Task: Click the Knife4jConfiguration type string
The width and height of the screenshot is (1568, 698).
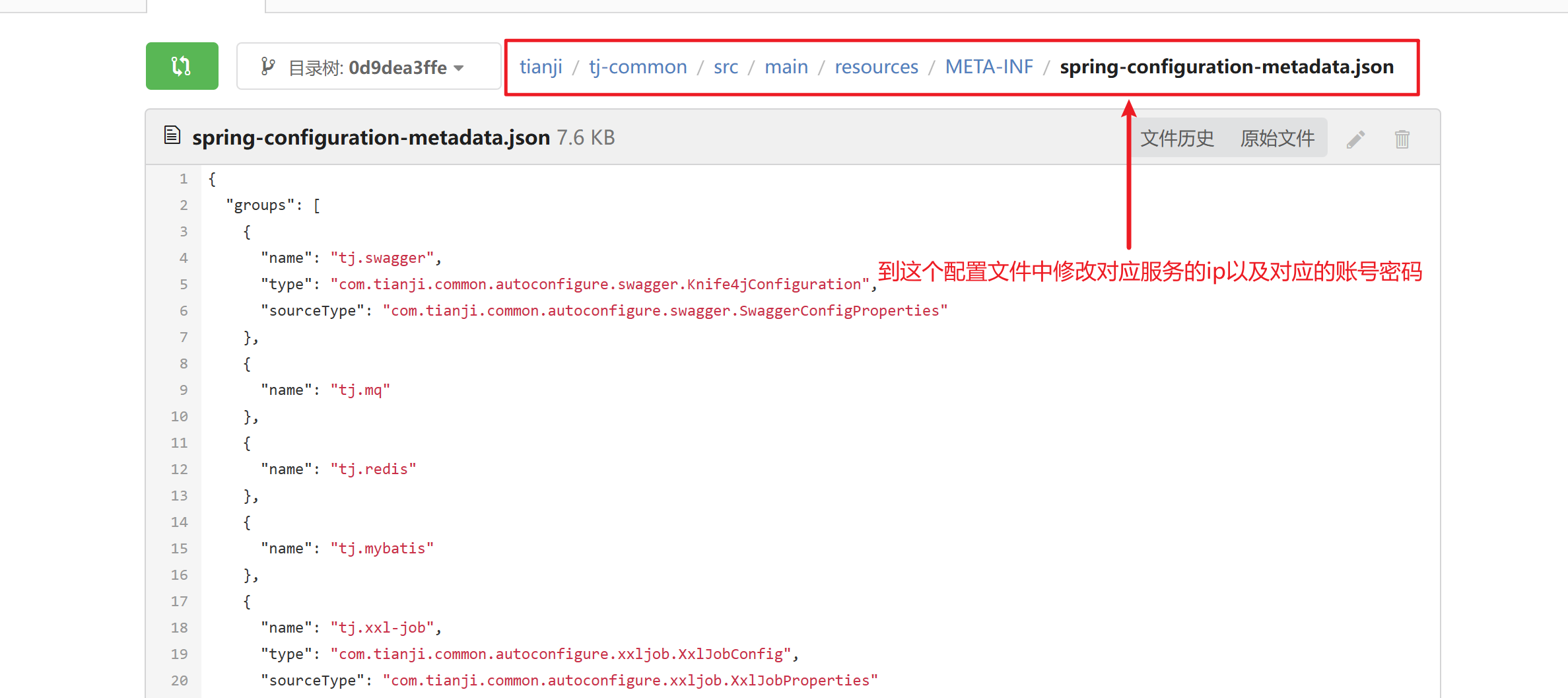Action: (599, 285)
